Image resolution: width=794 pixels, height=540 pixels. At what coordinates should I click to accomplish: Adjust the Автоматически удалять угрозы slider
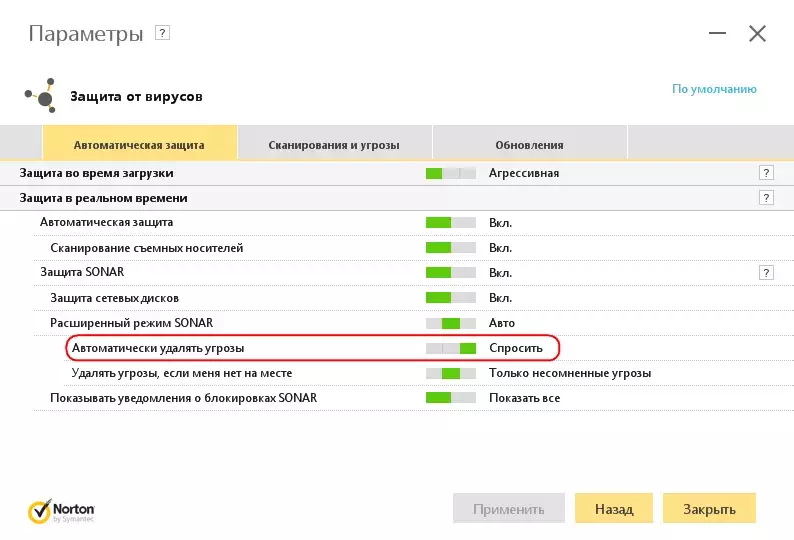pyautogui.click(x=451, y=348)
